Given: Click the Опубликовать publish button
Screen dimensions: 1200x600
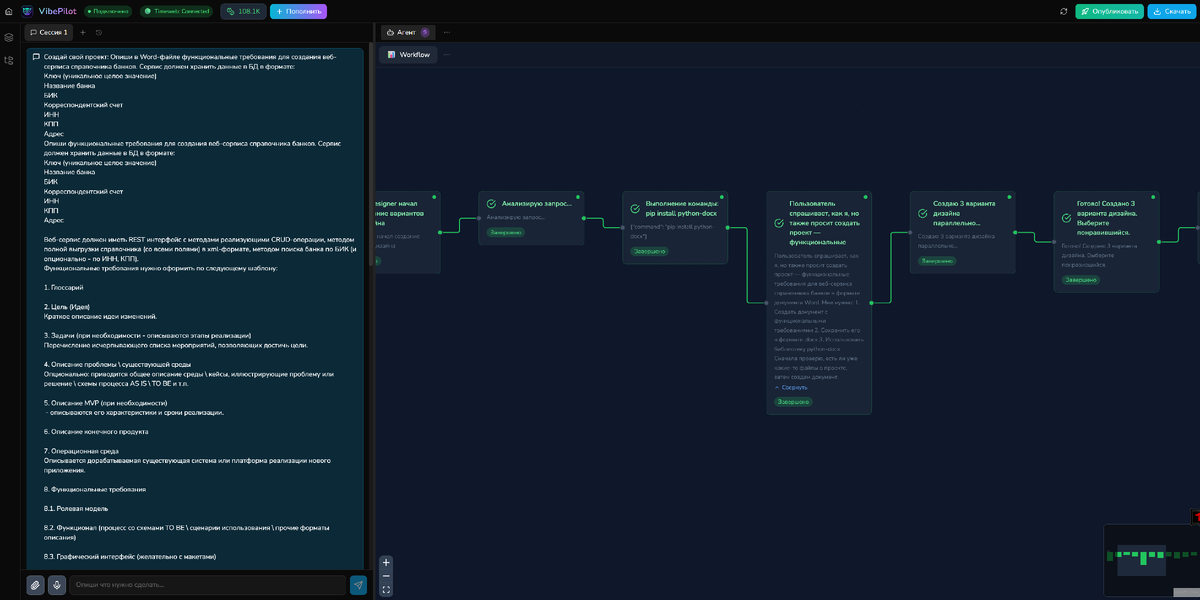Looking at the screenshot, I should pos(1109,11).
